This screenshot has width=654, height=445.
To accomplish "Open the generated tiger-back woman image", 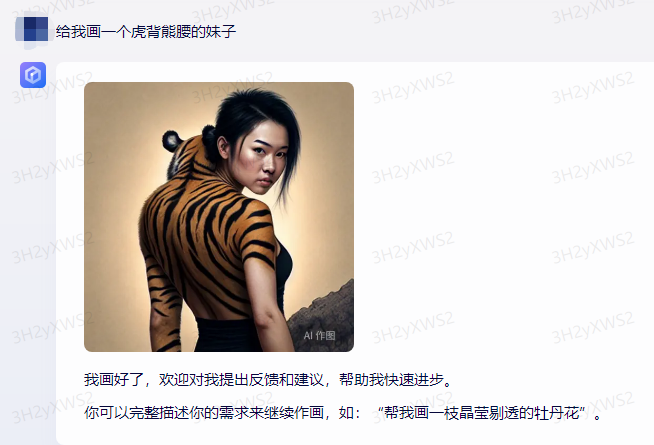I will tap(219, 217).
